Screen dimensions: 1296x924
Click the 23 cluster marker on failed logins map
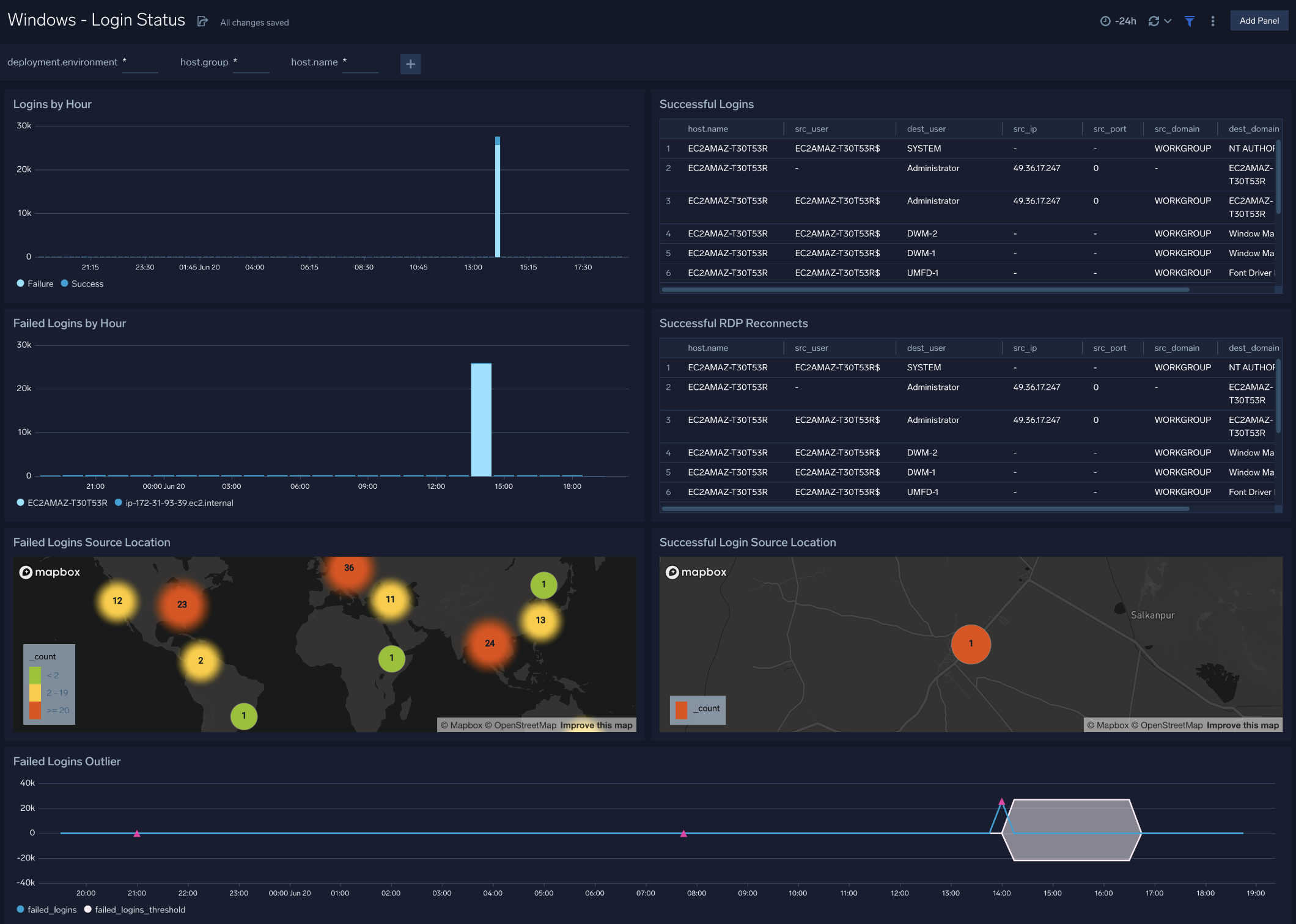[182, 604]
